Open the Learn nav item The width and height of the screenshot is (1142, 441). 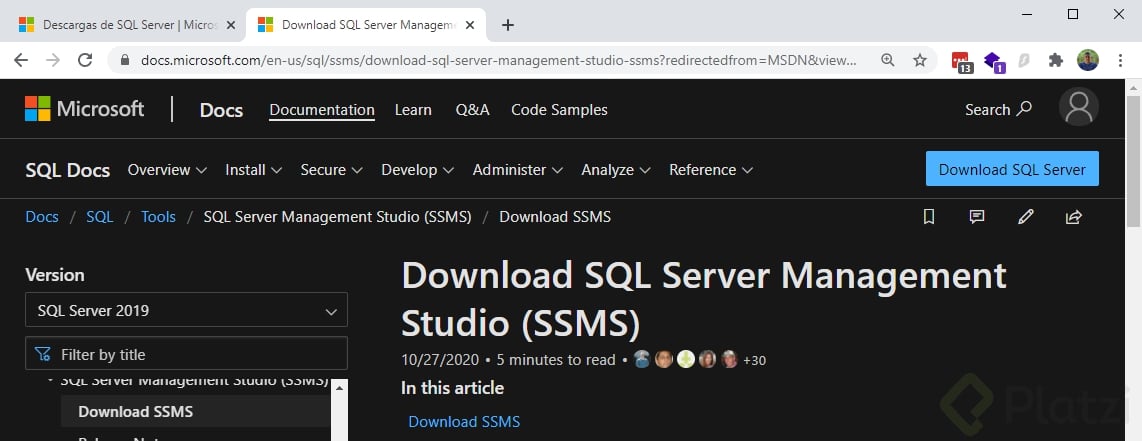pos(413,110)
